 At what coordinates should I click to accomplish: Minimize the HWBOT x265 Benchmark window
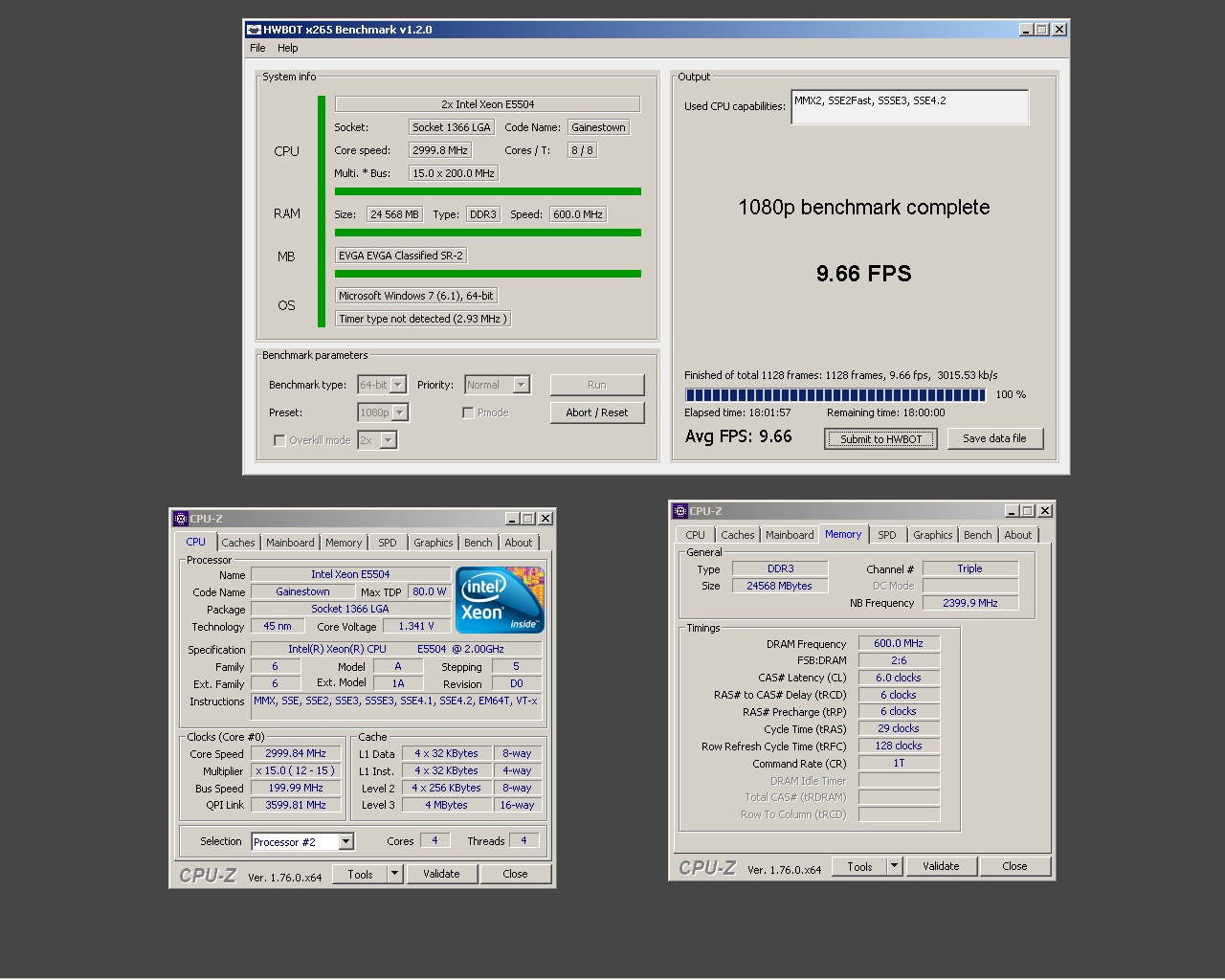click(x=1027, y=30)
